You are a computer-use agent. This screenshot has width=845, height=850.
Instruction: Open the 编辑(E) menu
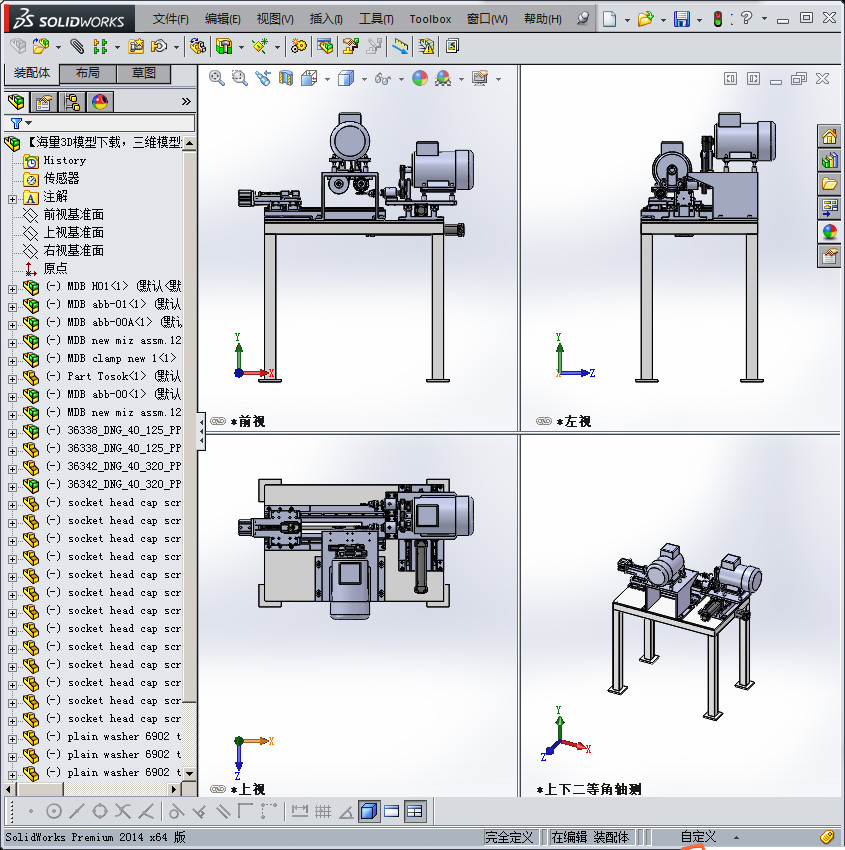click(222, 19)
